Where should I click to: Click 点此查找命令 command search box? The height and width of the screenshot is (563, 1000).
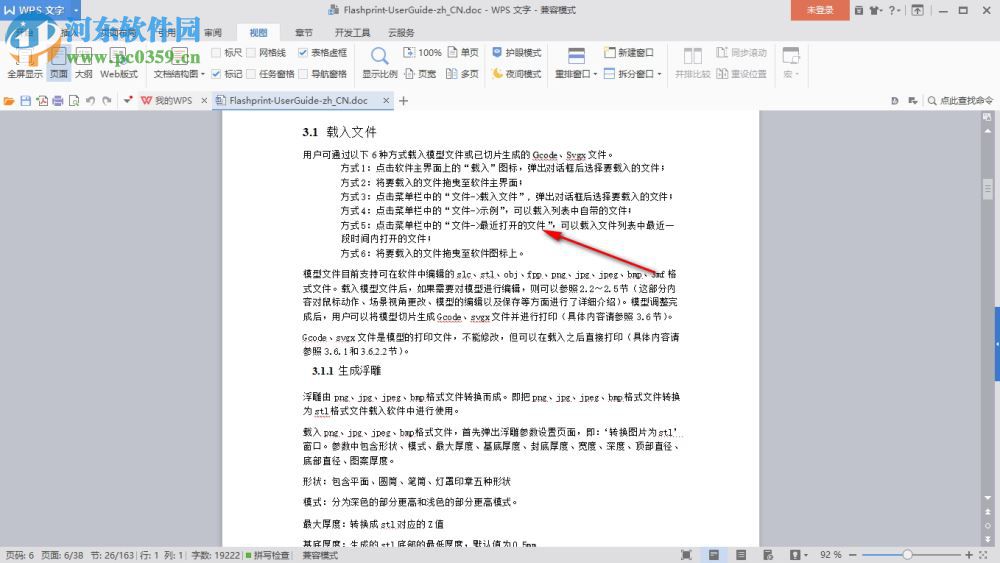tap(960, 101)
